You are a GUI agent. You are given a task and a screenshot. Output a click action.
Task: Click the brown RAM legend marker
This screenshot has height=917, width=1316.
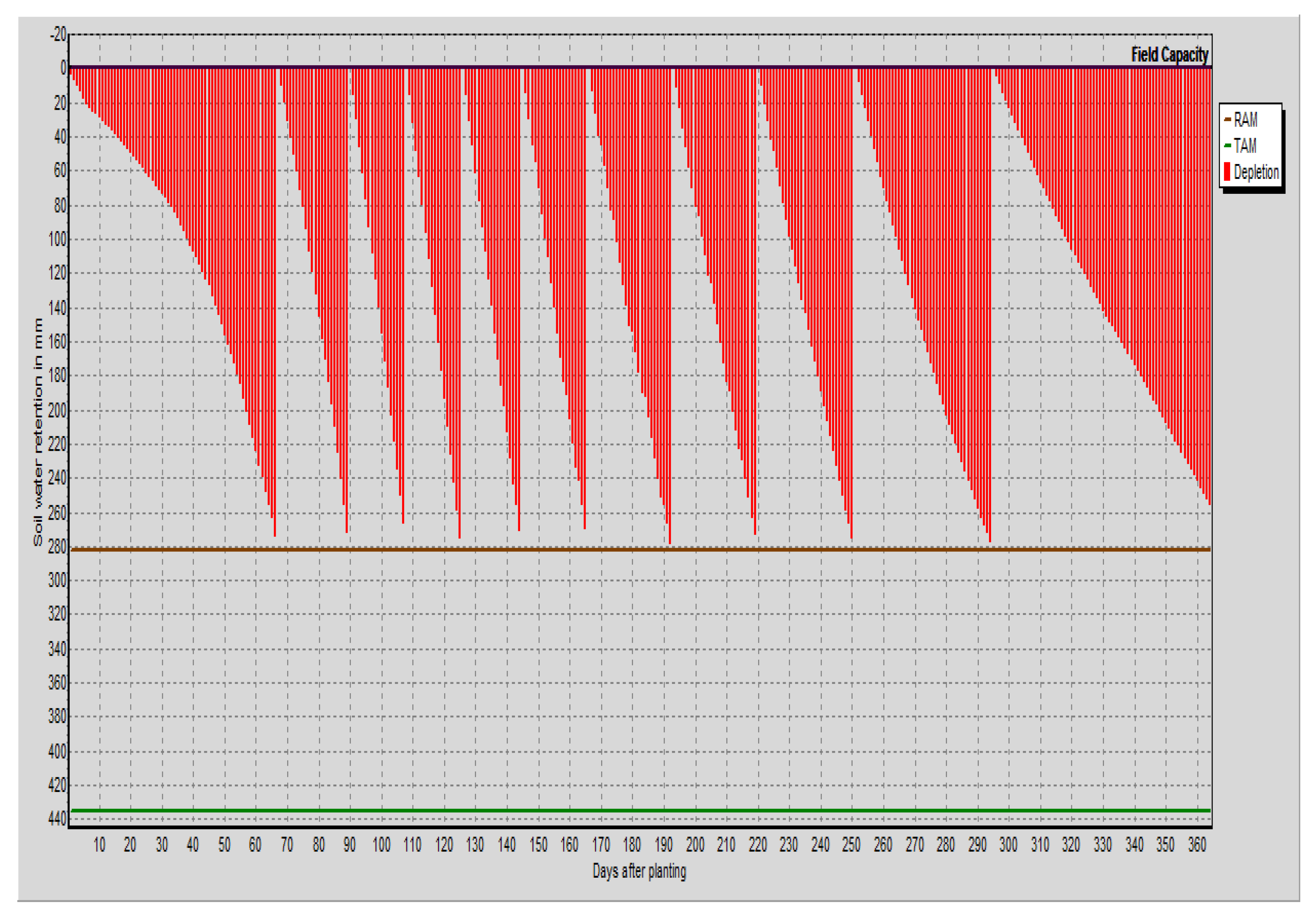click(x=1227, y=120)
